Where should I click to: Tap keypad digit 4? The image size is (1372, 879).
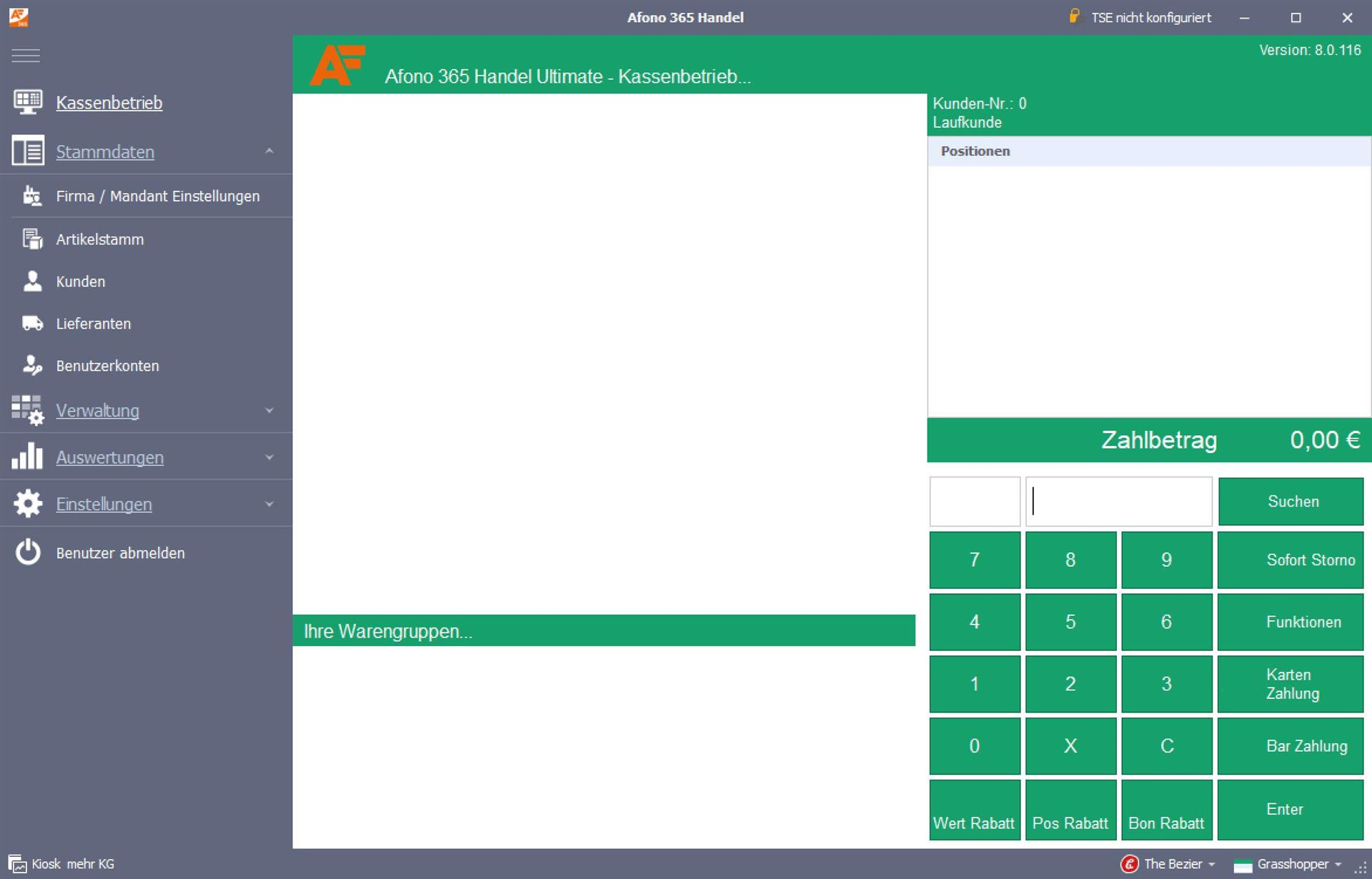[x=975, y=622]
